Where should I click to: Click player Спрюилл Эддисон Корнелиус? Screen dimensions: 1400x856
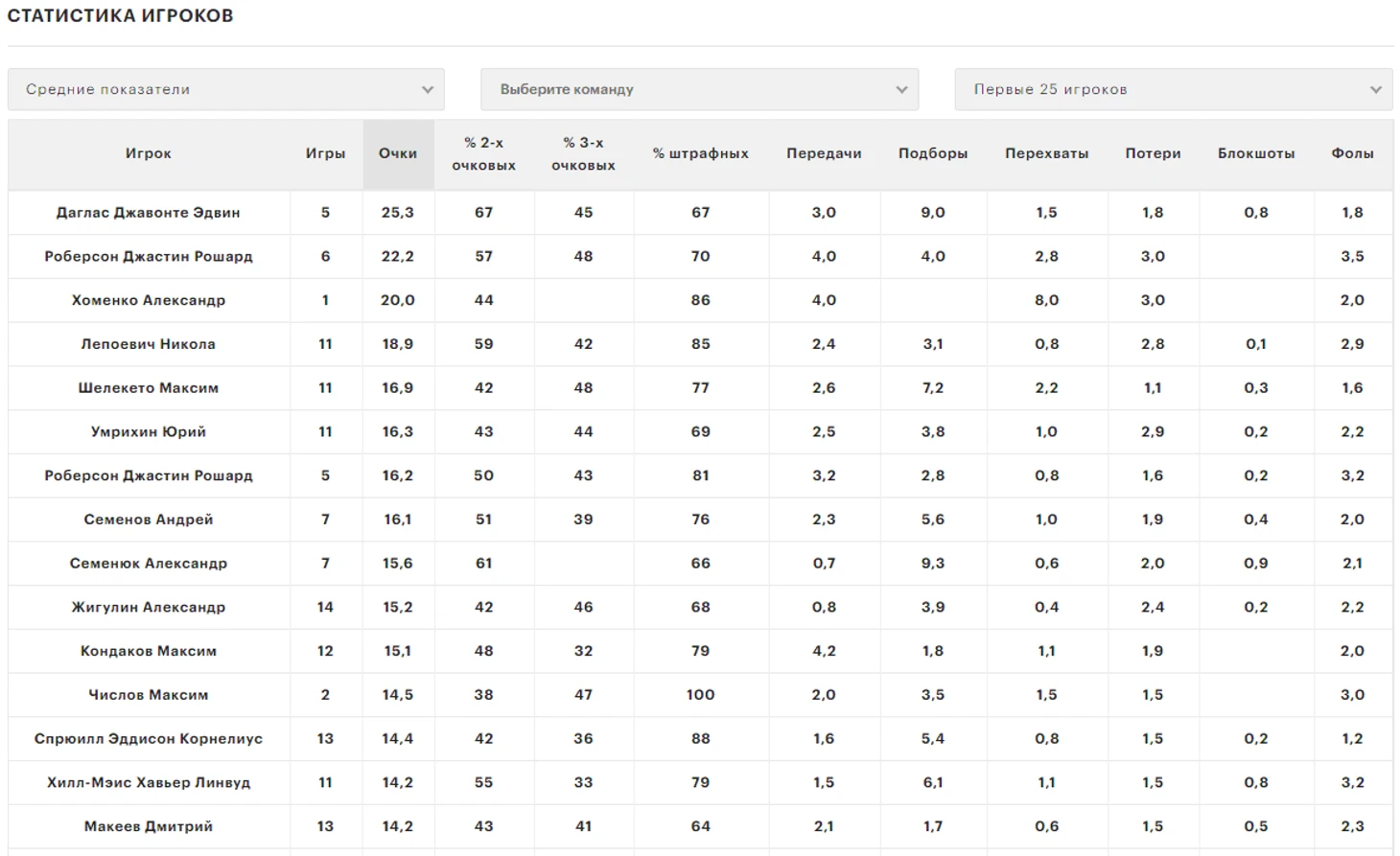[x=149, y=739]
